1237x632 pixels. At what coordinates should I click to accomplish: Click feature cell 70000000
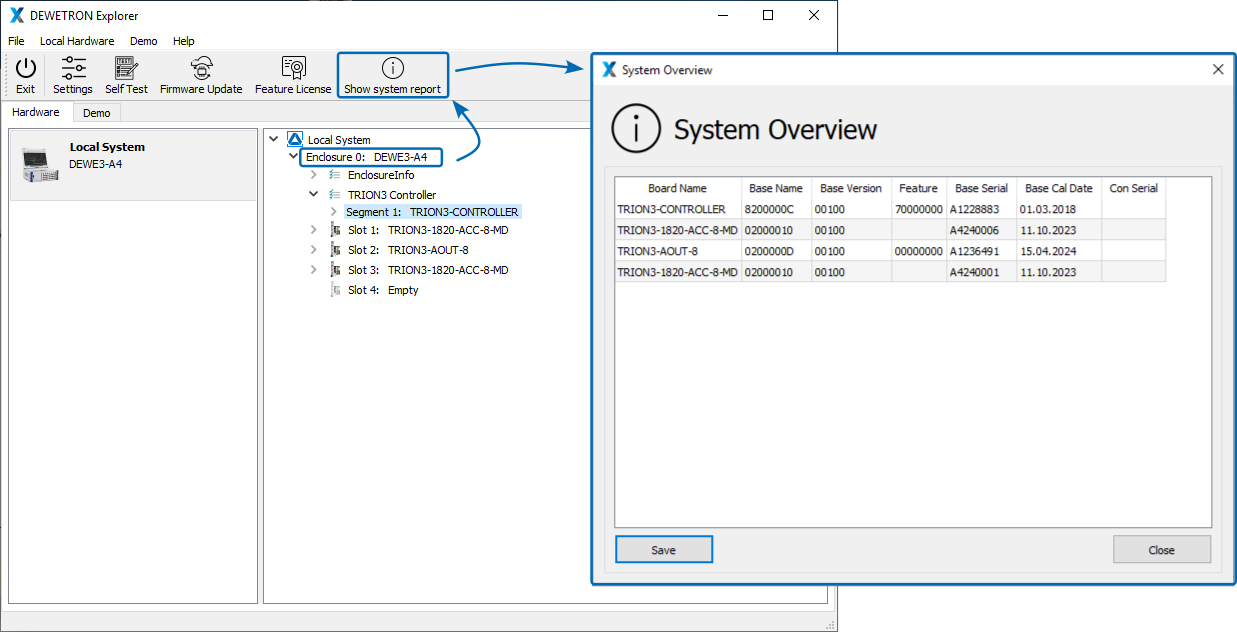[919, 209]
